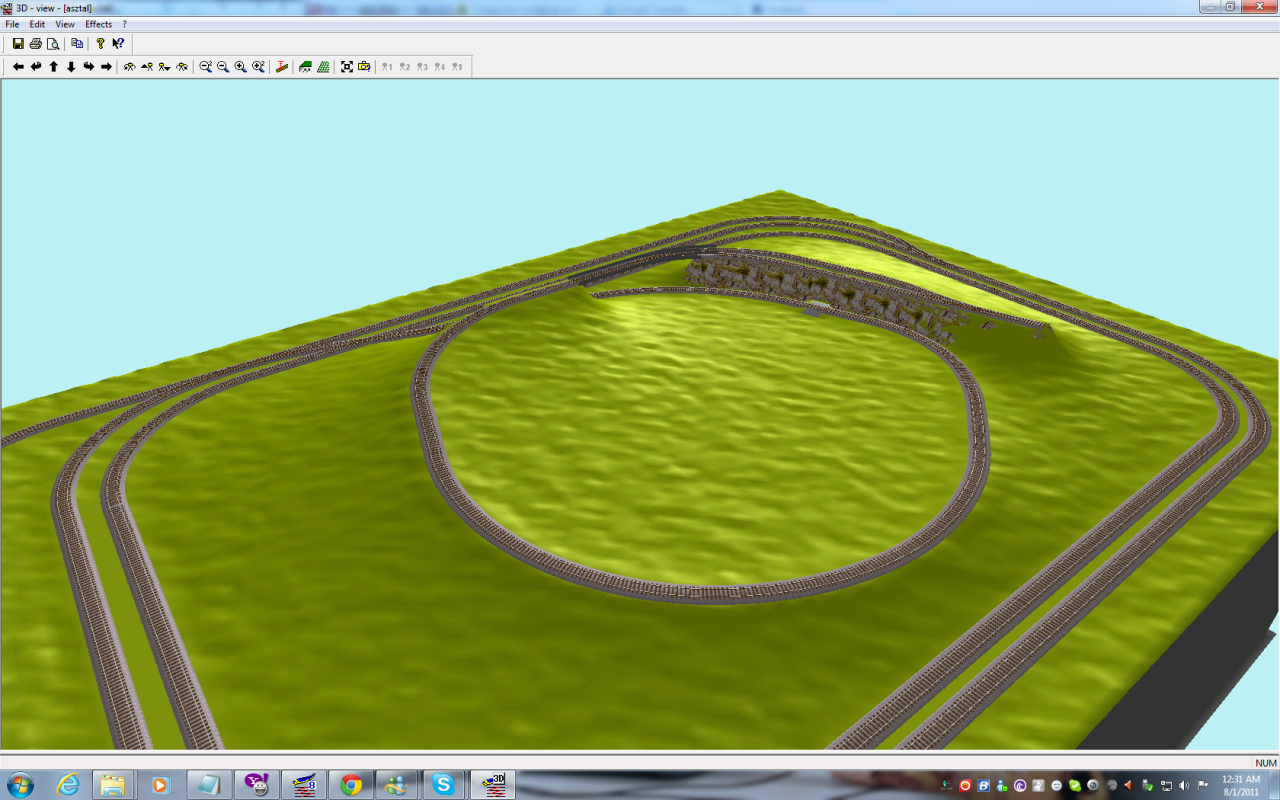Open the Effects menu

click(x=98, y=24)
